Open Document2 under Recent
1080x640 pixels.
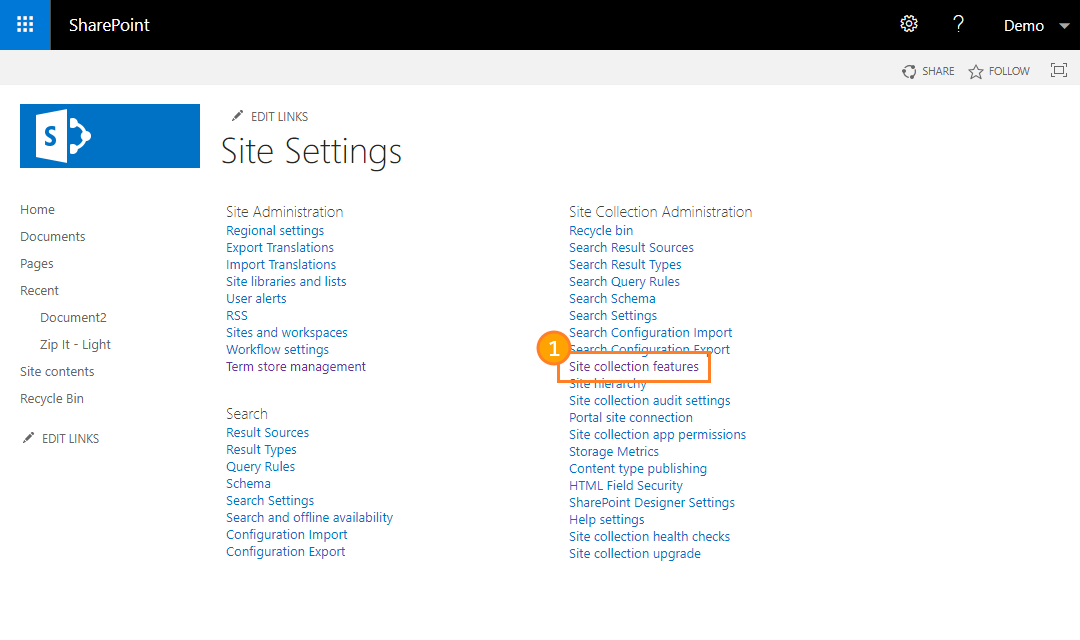(x=73, y=317)
